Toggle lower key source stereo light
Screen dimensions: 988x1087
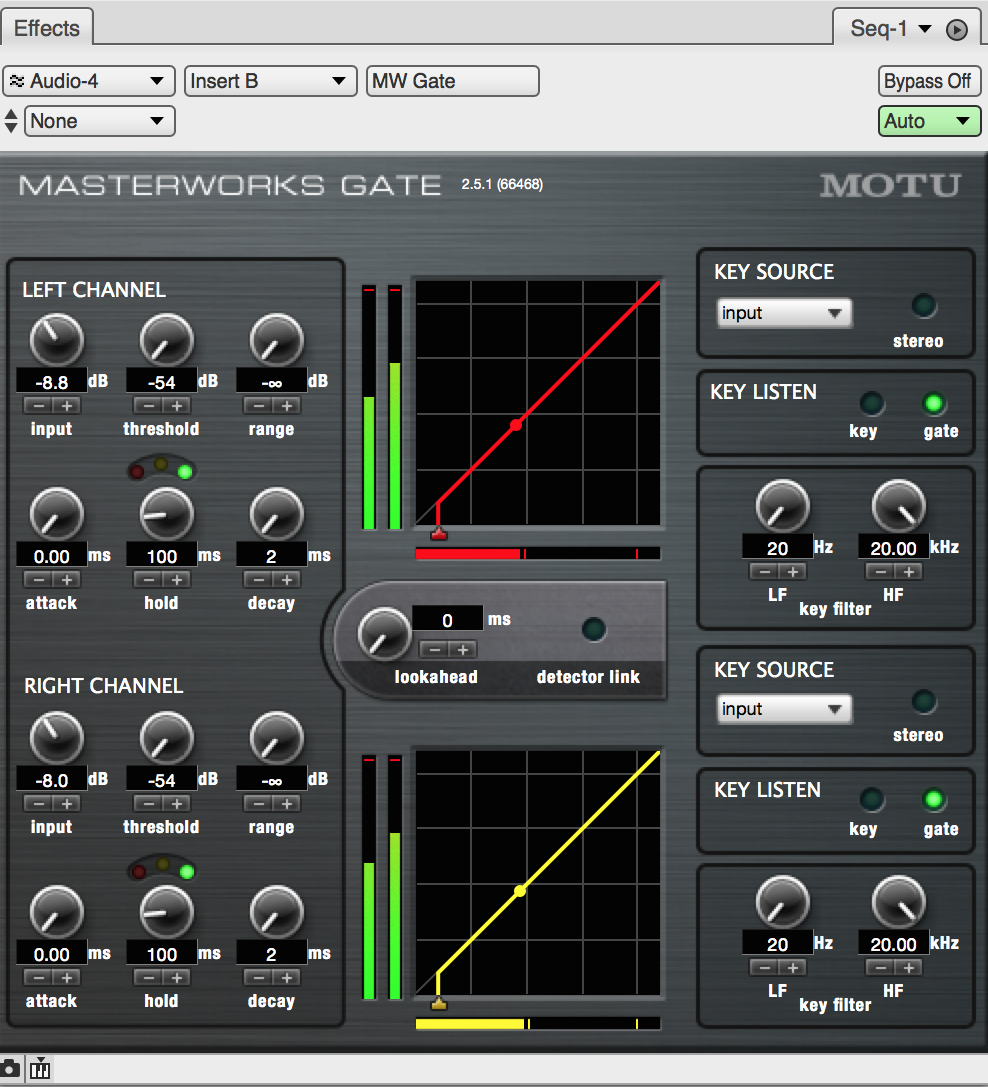click(924, 702)
